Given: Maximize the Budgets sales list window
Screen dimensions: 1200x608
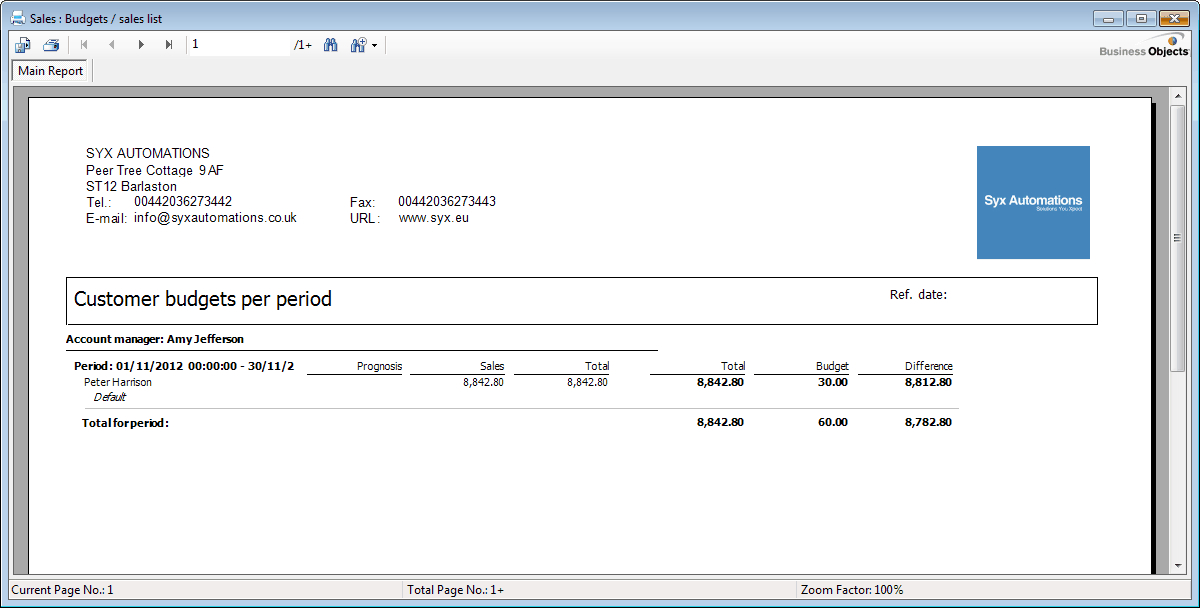Looking at the screenshot, I should pyautogui.click(x=1140, y=18).
